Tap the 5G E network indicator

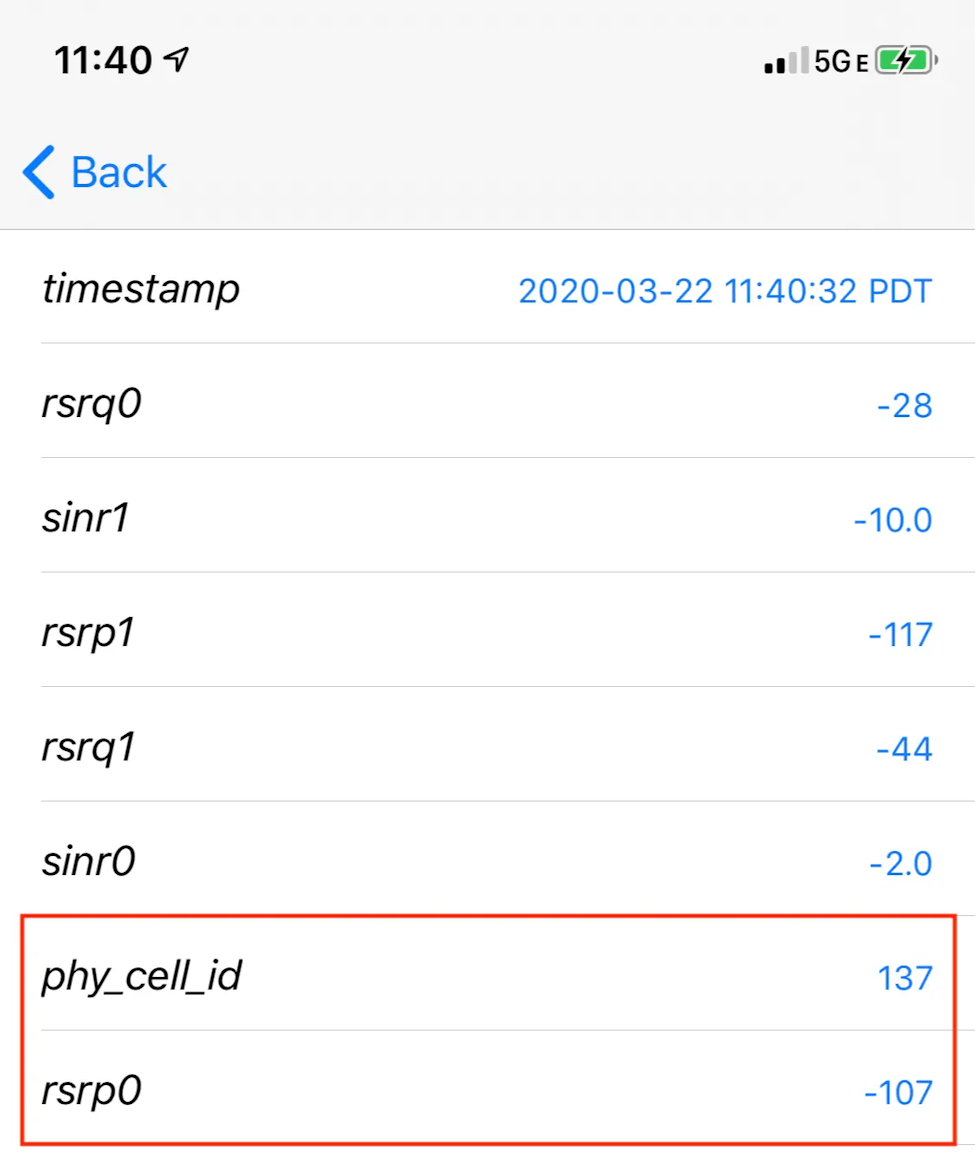coord(840,62)
